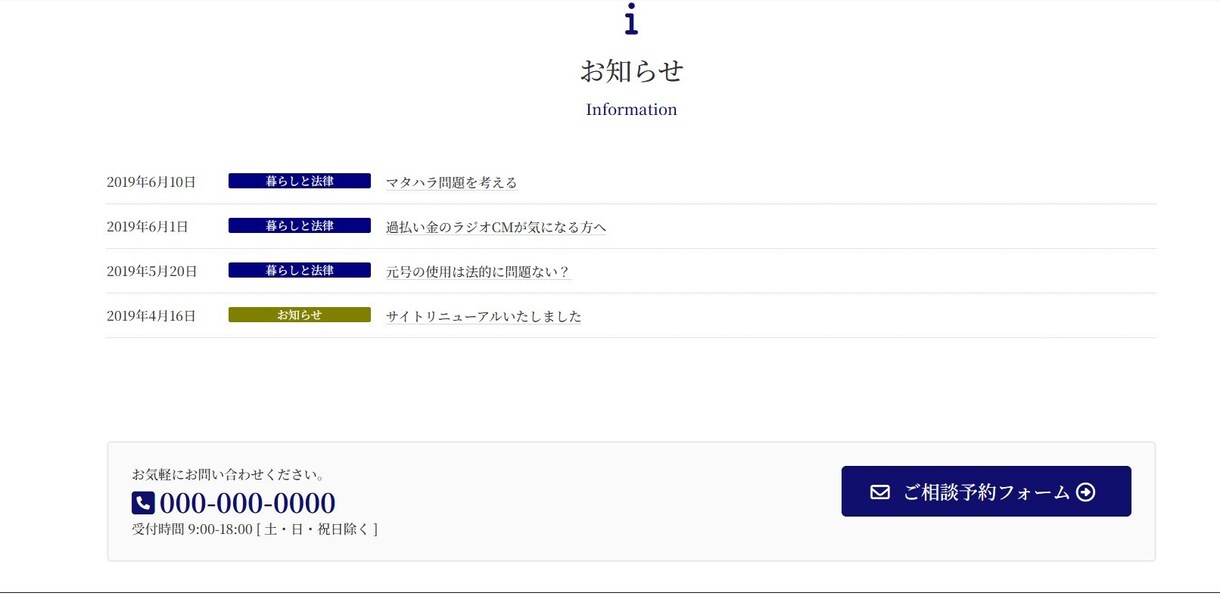Click the Information subtitle text
This screenshot has height=596, width=1220.
(631, 109)
